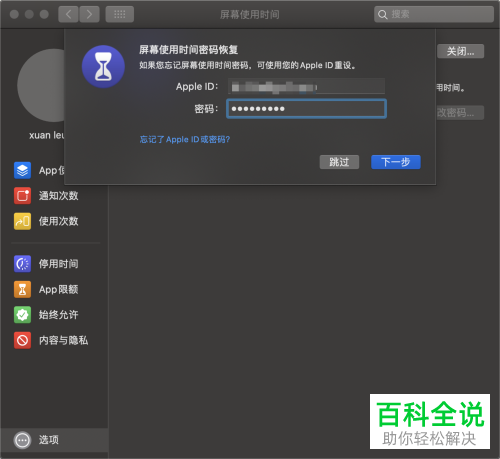Click the 跳过 skip button

339,162
